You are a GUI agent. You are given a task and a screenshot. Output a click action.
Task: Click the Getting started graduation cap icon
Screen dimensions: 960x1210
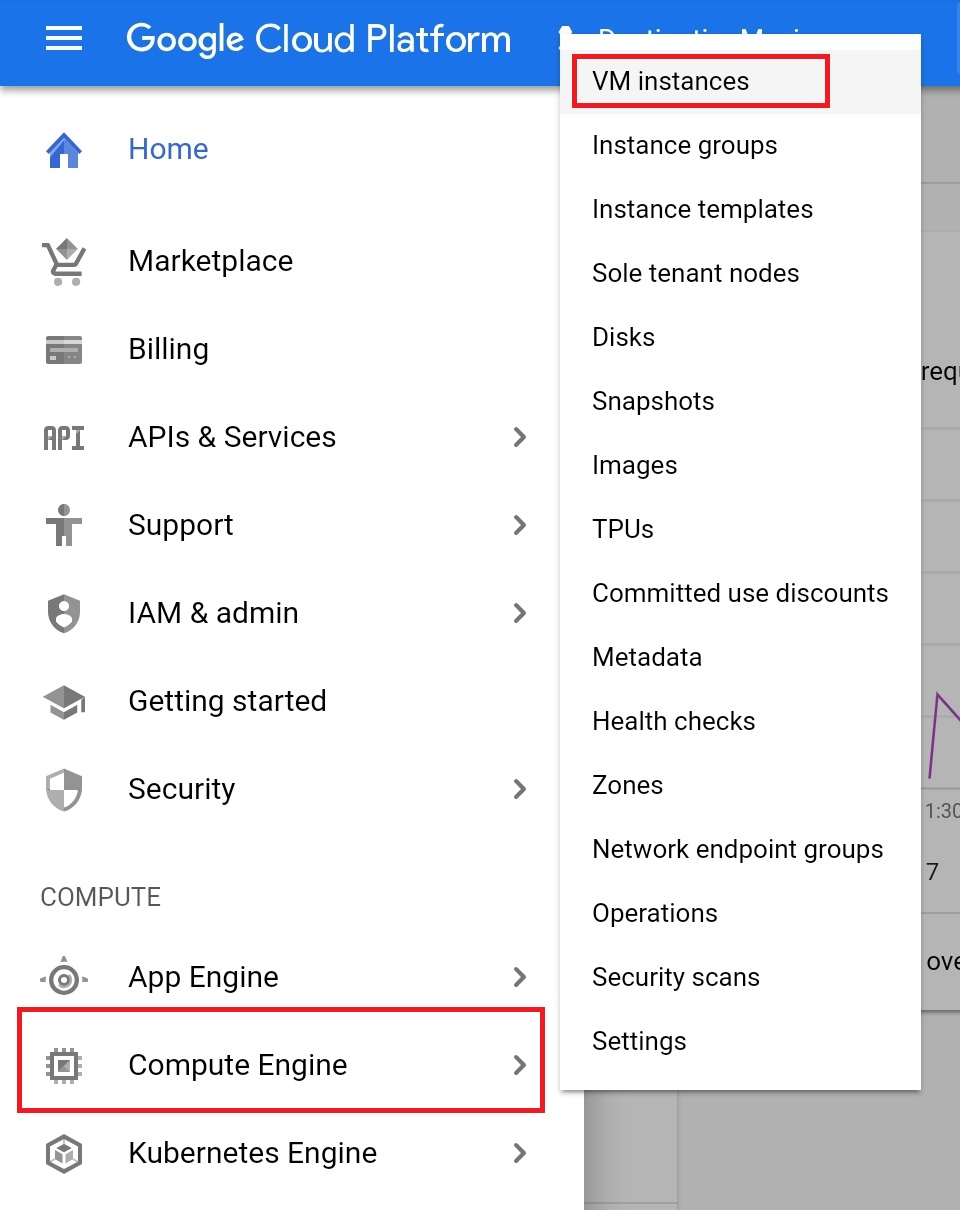[64, 702]
